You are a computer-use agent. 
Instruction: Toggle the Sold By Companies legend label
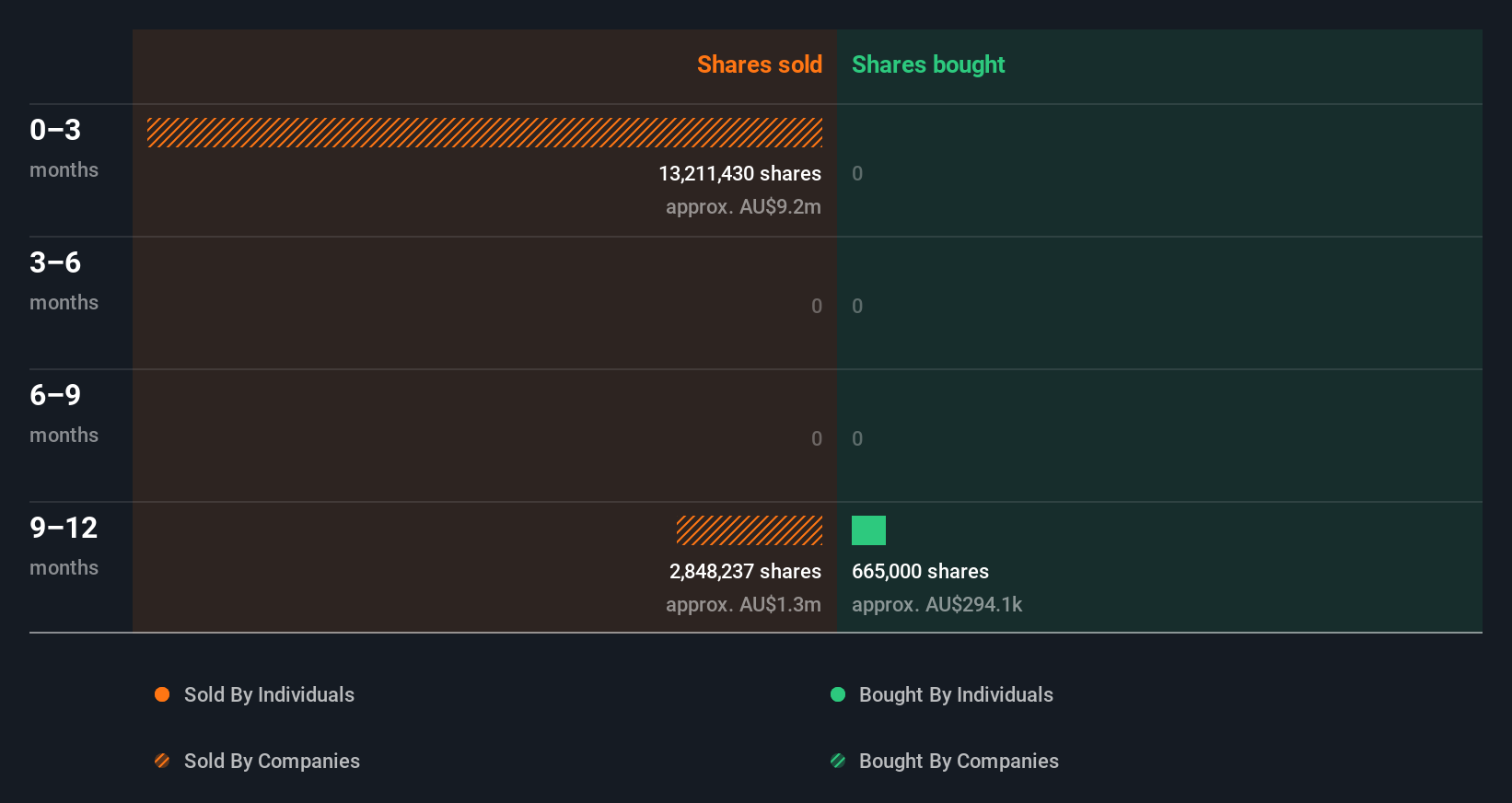[x=272, y=761]
